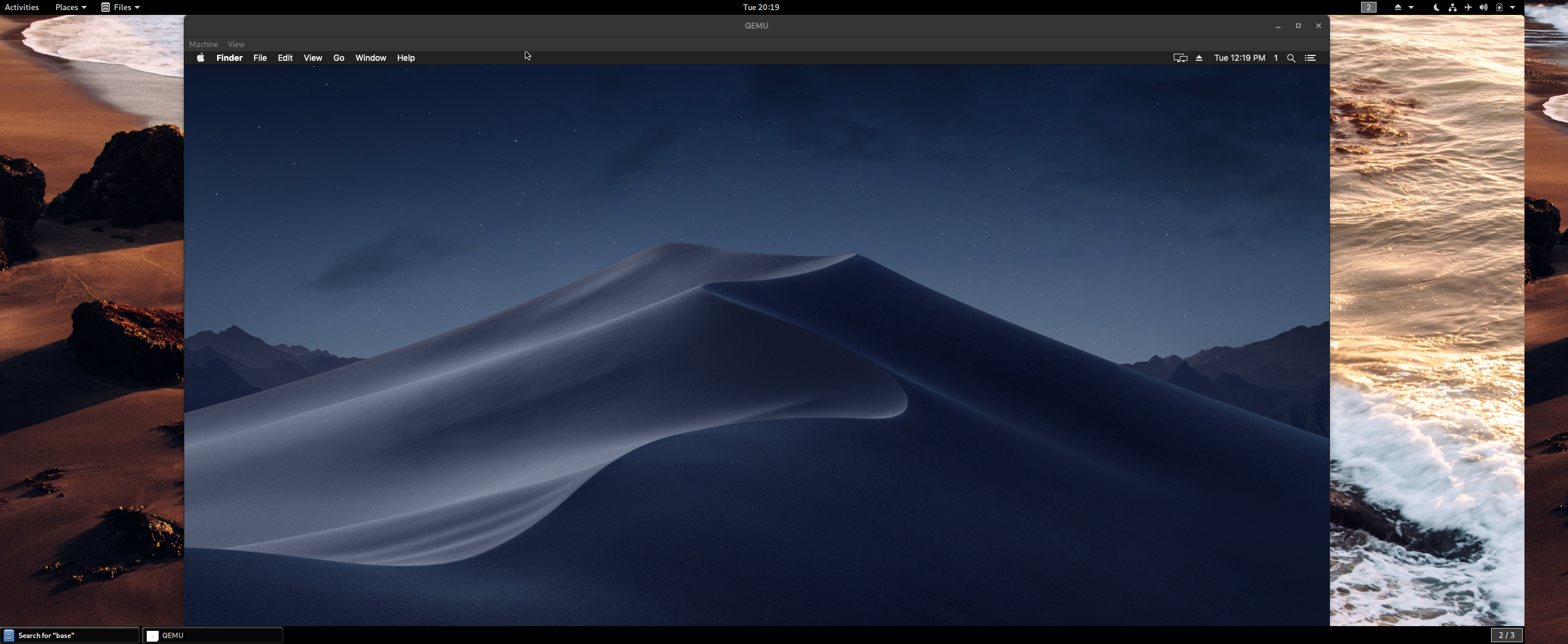Click the macOS eject menu bar icon

pos(1199,58)
